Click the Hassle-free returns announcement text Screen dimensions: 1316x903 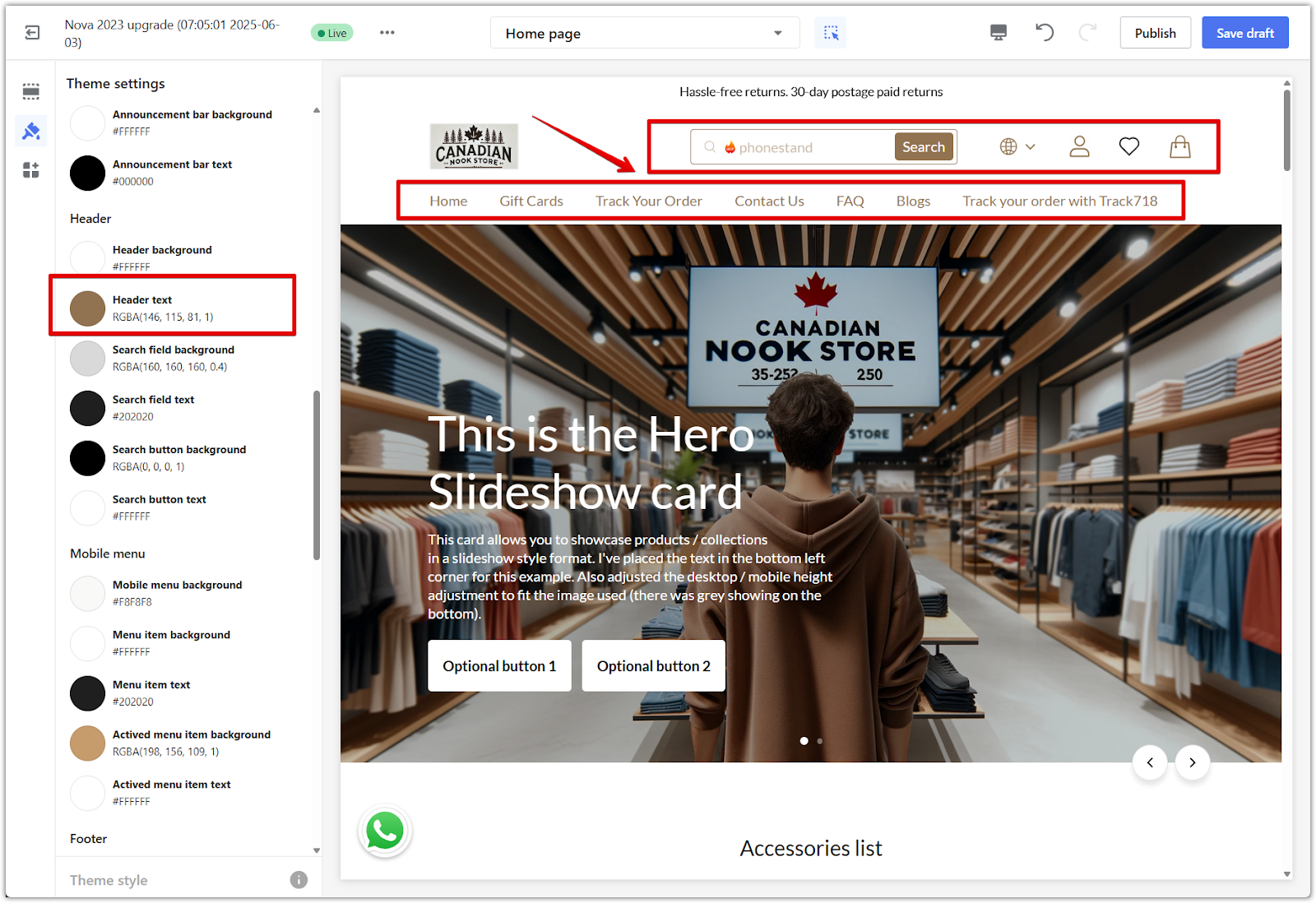click(x=811, y=92)
